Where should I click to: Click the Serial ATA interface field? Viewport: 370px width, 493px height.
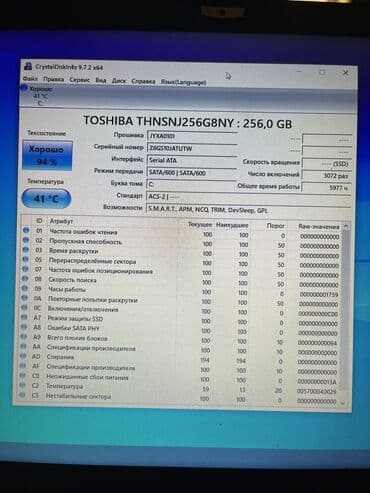coord(192,160)
